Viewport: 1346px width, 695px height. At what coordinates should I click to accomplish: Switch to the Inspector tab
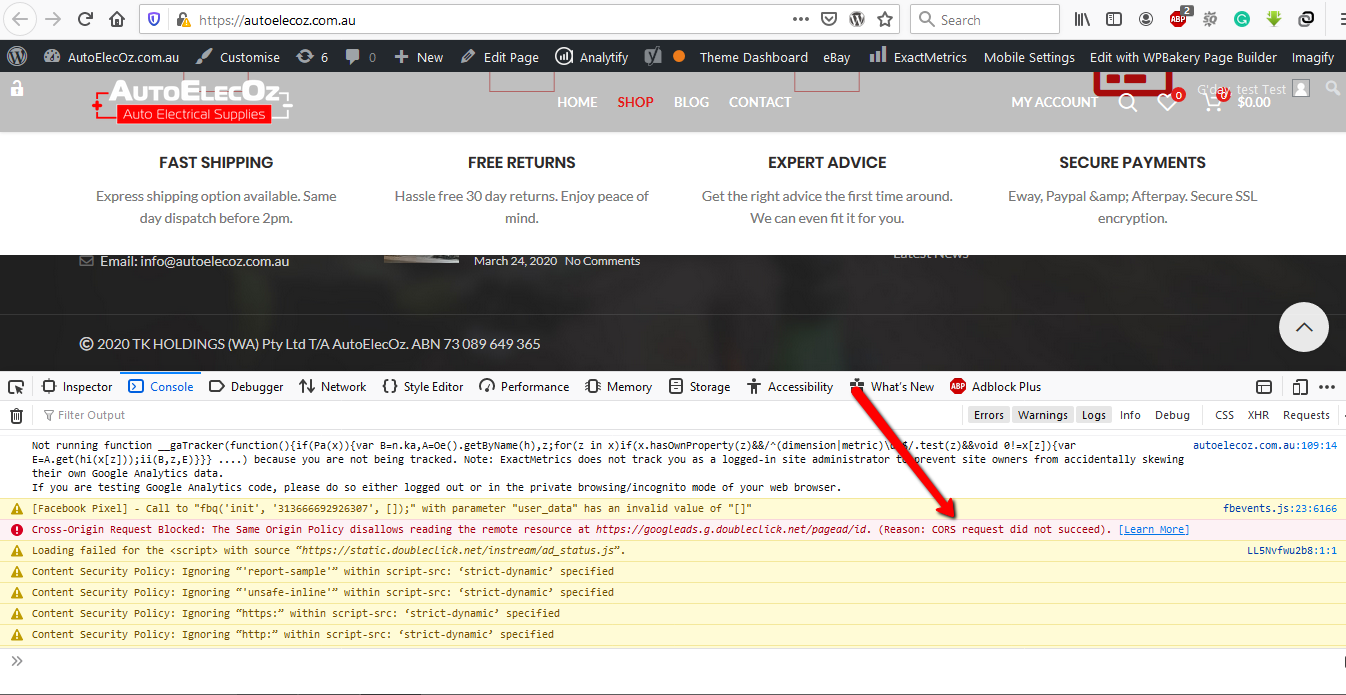(x=77, y=387)
